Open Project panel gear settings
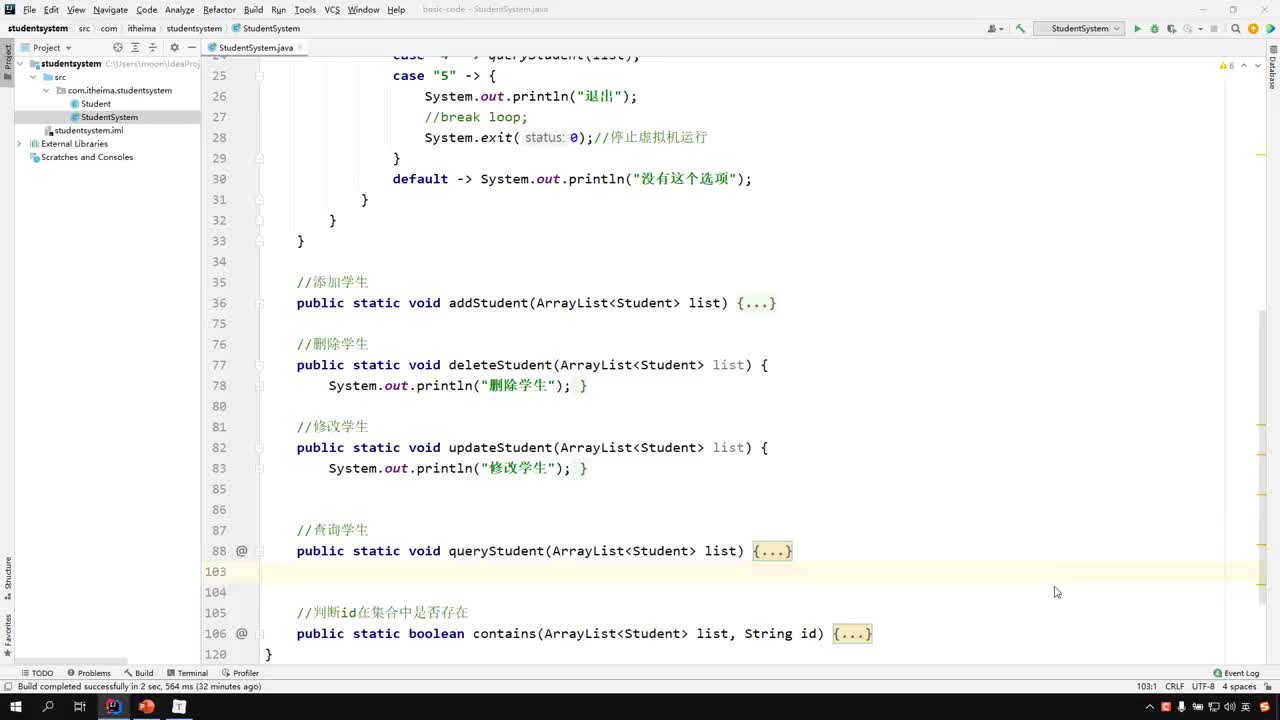 [x=174, y=47]
